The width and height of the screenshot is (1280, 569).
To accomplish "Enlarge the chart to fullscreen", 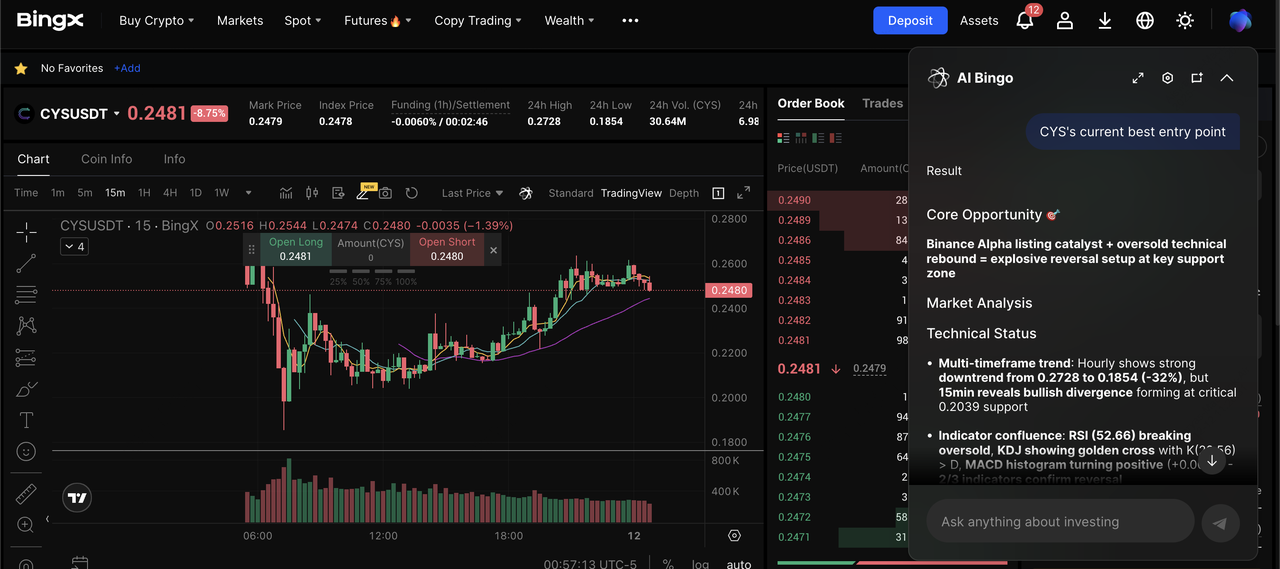I will pyautogui.click(x=743, y=193).
